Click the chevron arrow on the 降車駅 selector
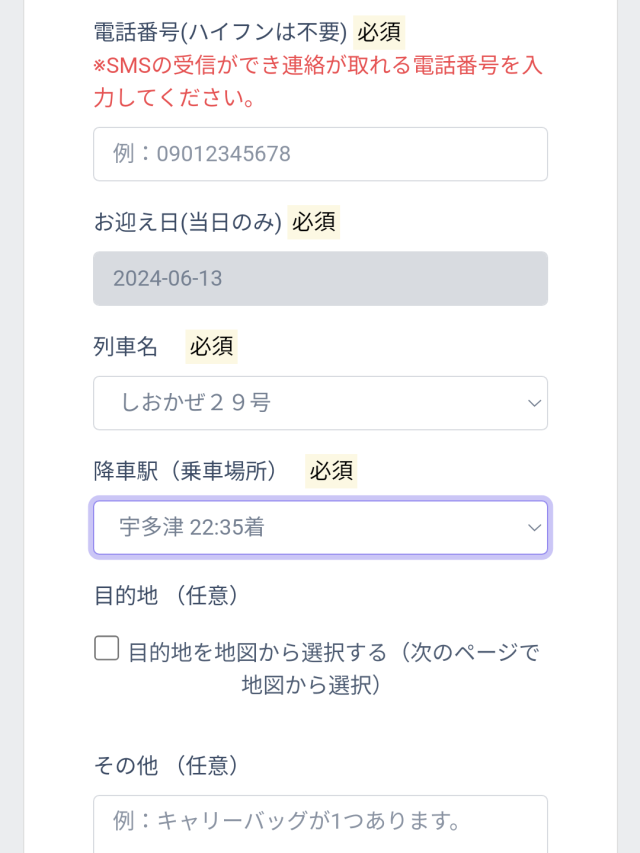The height and width of the screenshot is (853, 640). click(x=533, y=527)
